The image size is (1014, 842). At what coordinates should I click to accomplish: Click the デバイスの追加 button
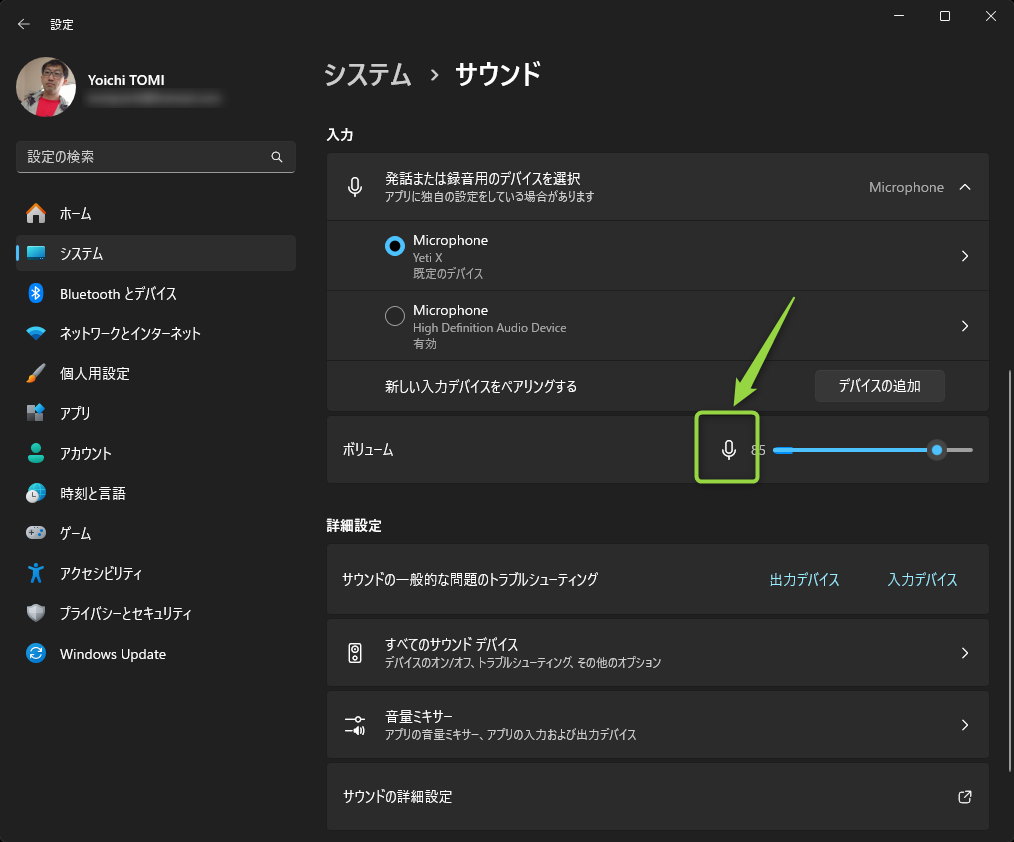pos(879,386)
